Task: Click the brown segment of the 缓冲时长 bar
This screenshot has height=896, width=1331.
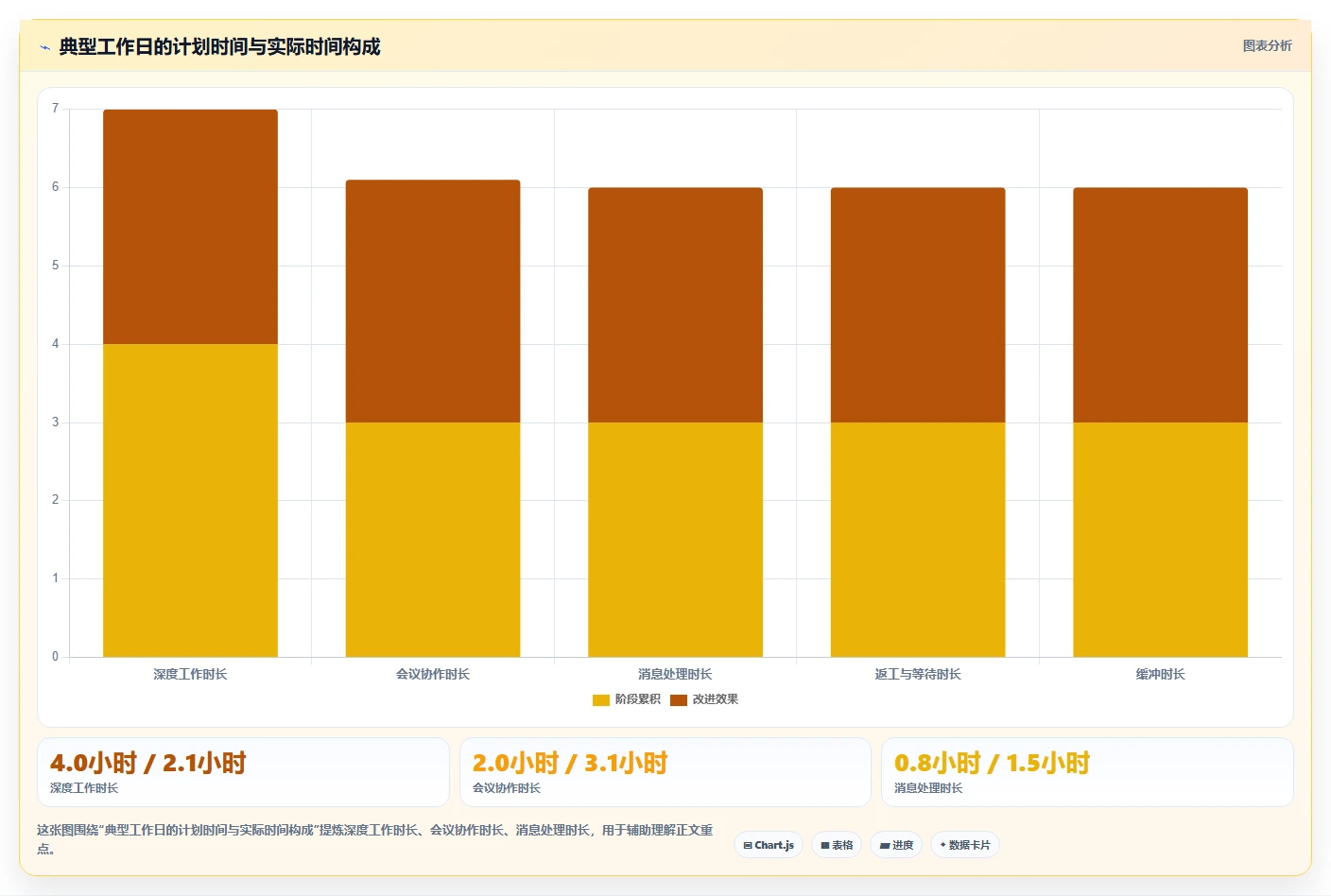Action: pos(1161,304)
